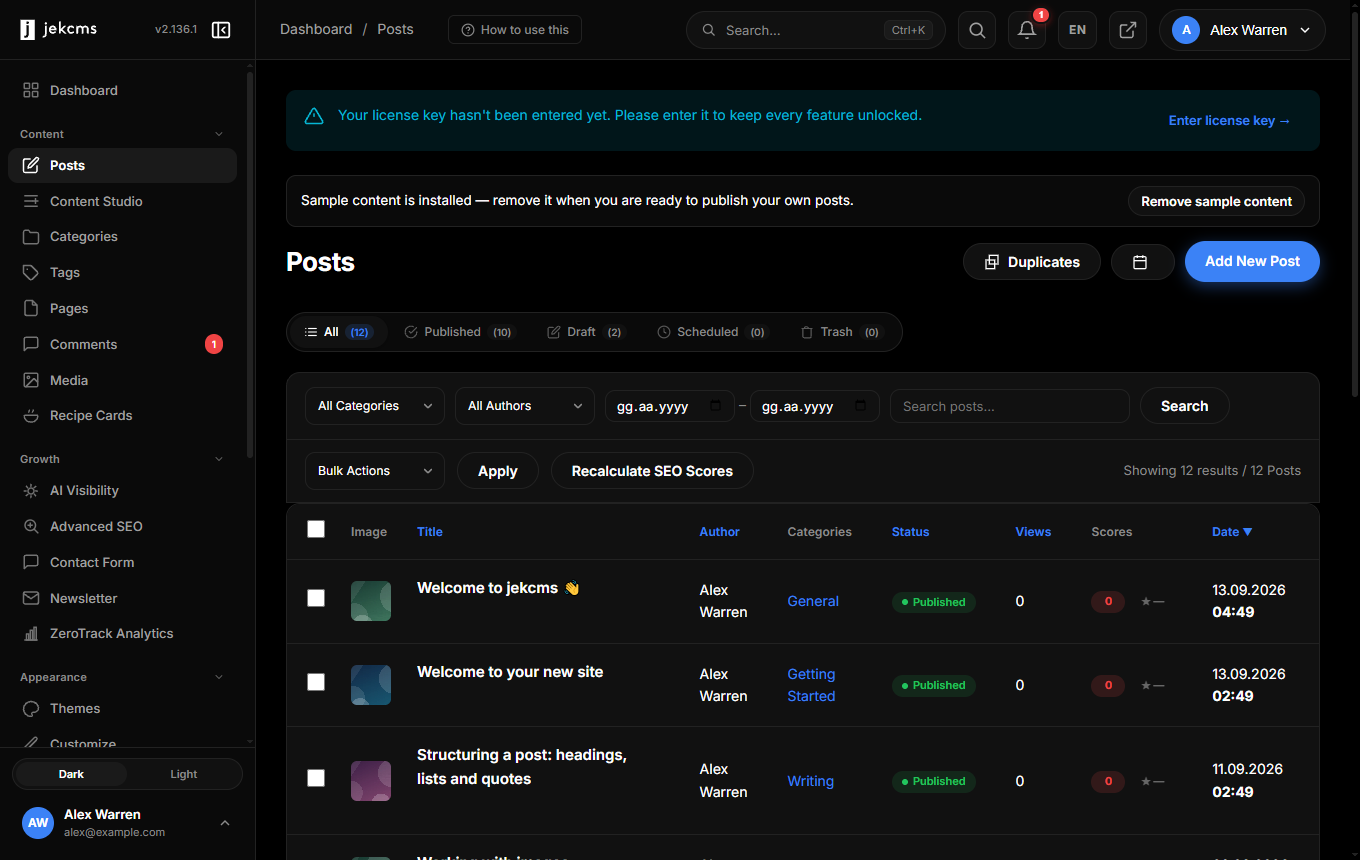Viewport: 1360px width, 860px height.
Task: Open the Bulk Actions dropdown
Action: (x=375, y=471)
